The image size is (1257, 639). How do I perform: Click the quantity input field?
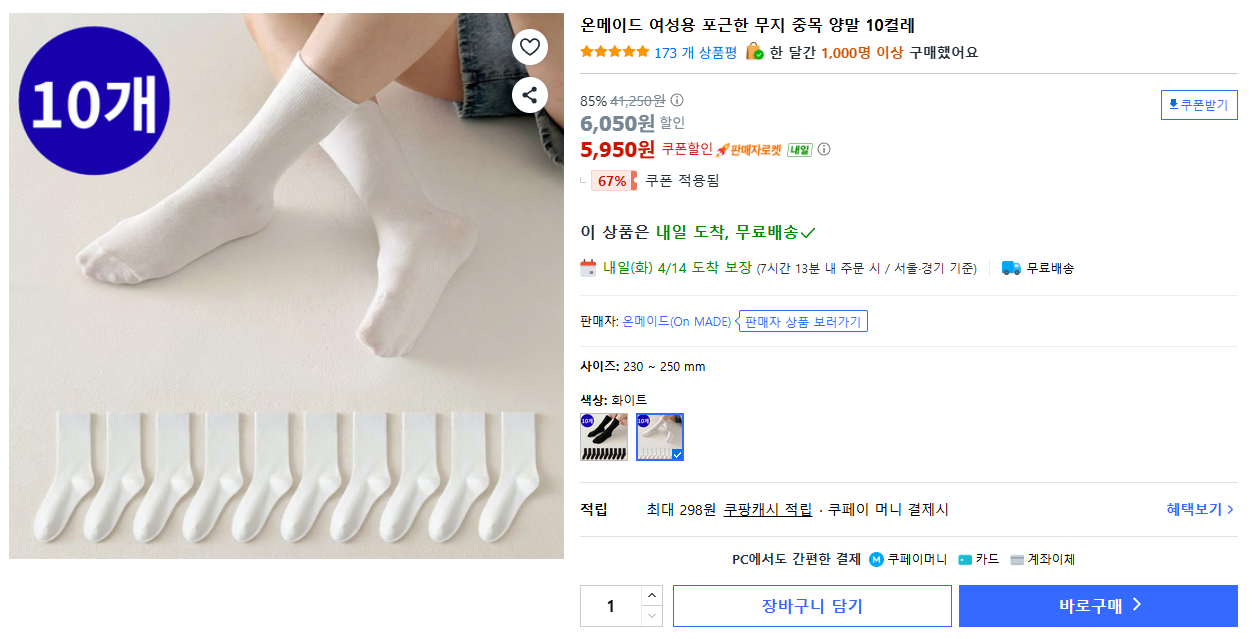pos(610,606)
